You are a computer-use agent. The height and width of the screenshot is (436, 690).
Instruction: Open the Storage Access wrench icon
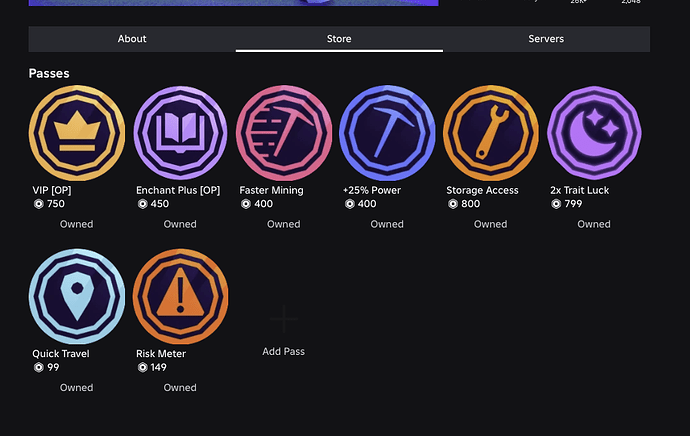point(491,132)
